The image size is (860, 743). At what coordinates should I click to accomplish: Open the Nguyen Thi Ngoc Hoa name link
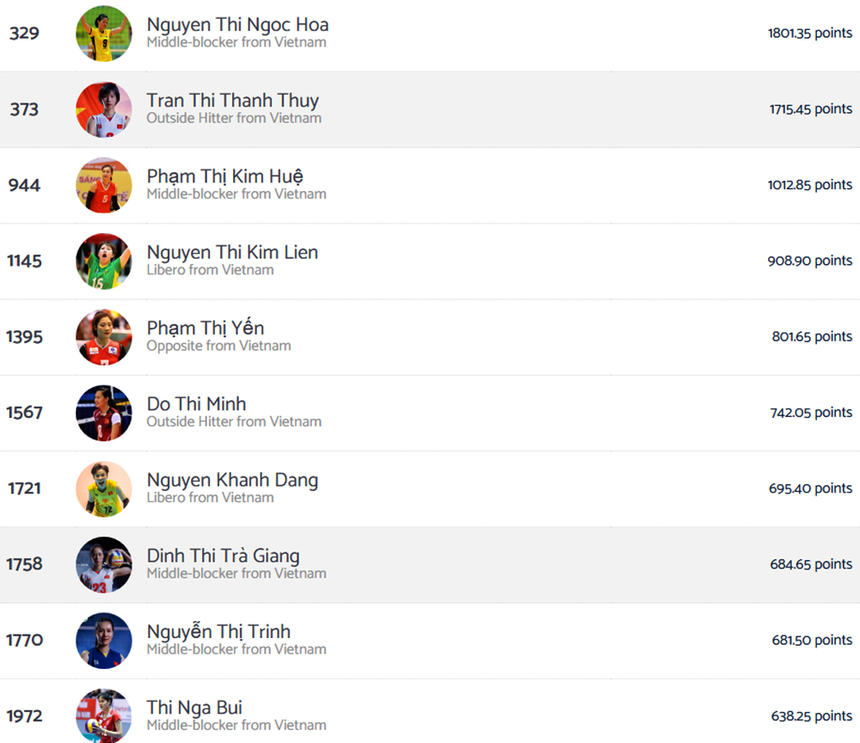(237, 25)
